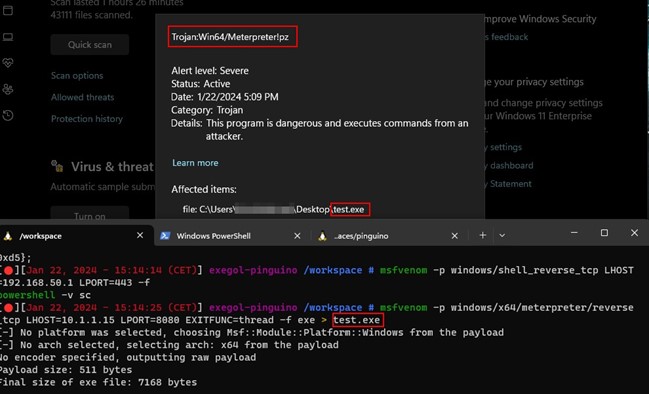
Task: Close the /workspace terminal tab
Action: coord(140,235)
